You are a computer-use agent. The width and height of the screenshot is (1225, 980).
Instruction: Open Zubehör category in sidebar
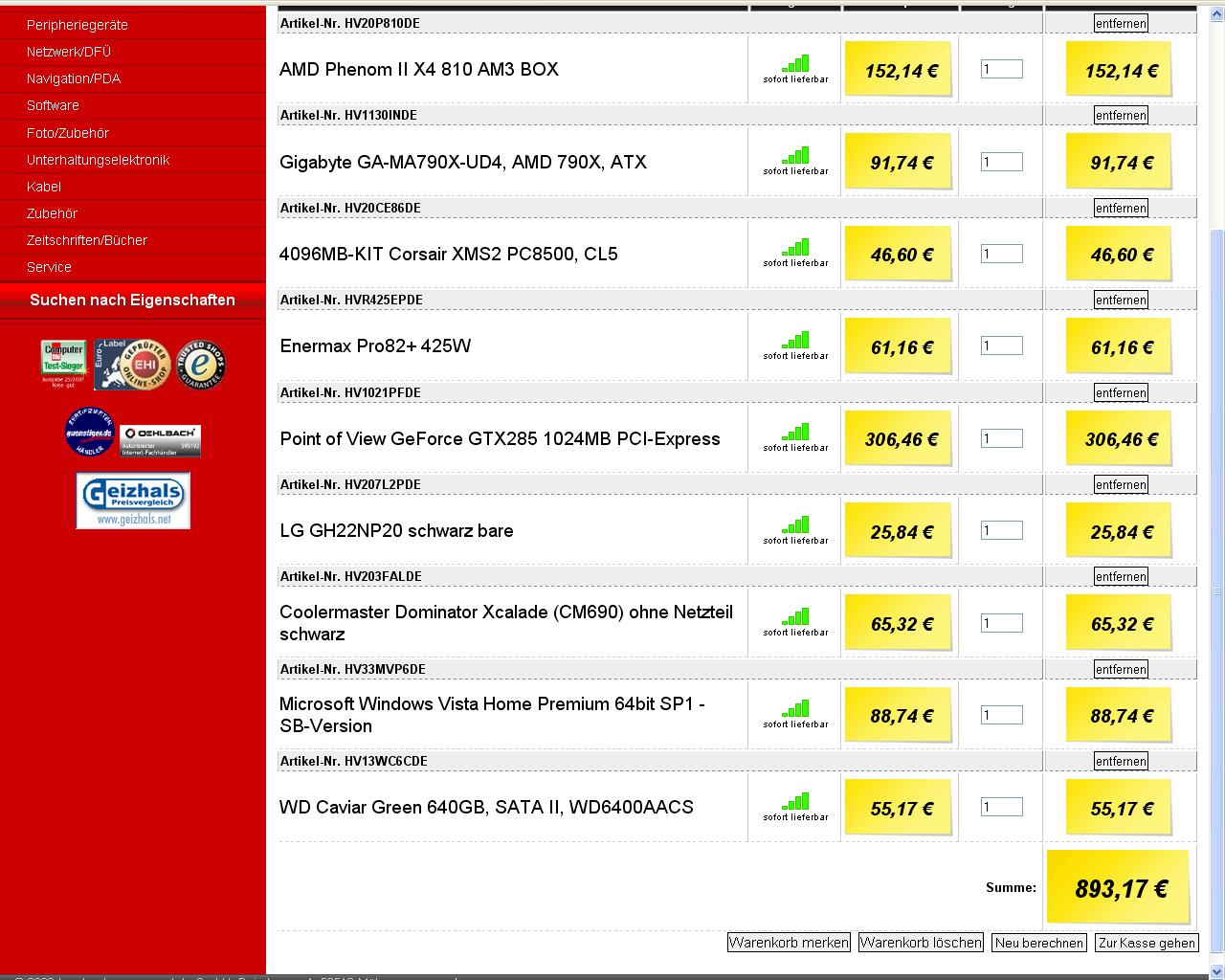52,213
